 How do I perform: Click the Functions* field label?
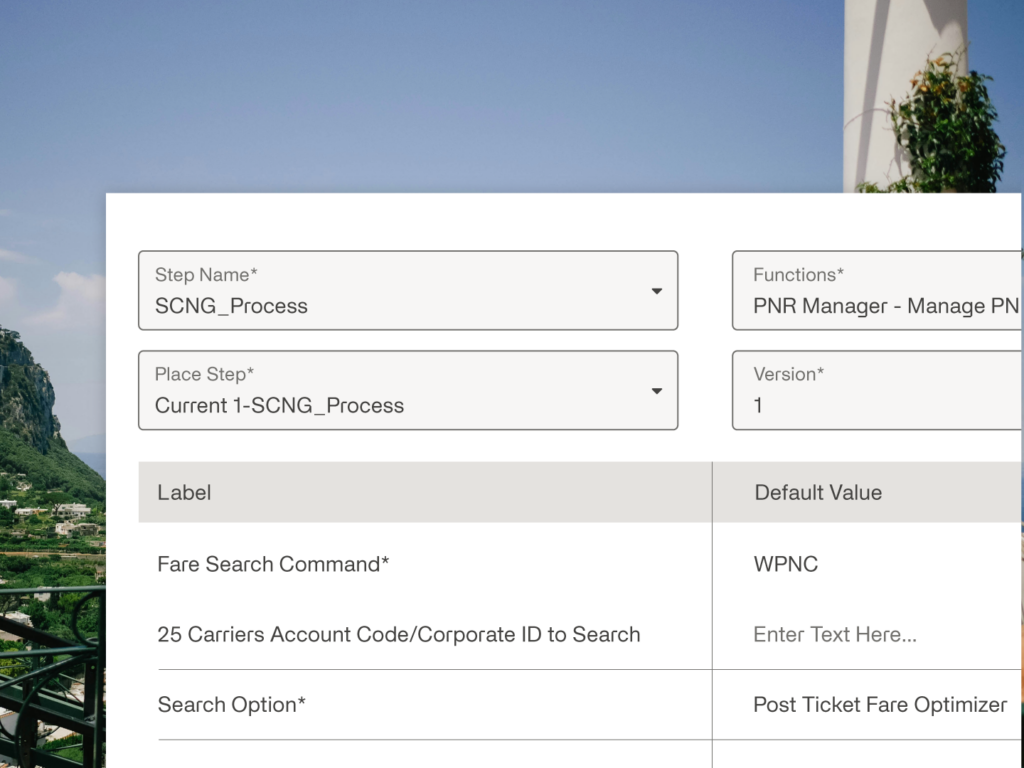pyautogui.click(x=799, y=275)
